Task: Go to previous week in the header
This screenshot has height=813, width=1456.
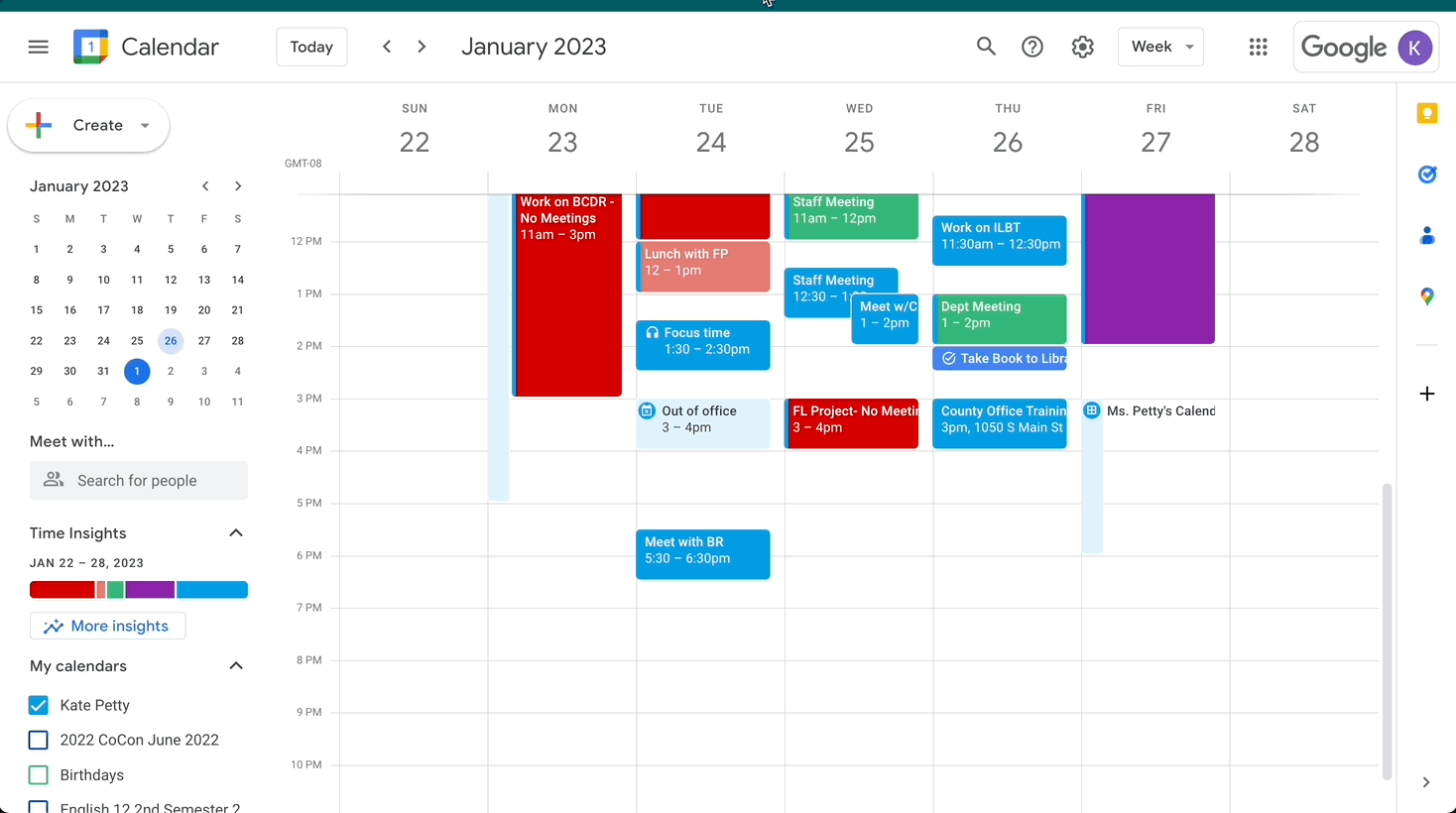Action: pos(387,47)
